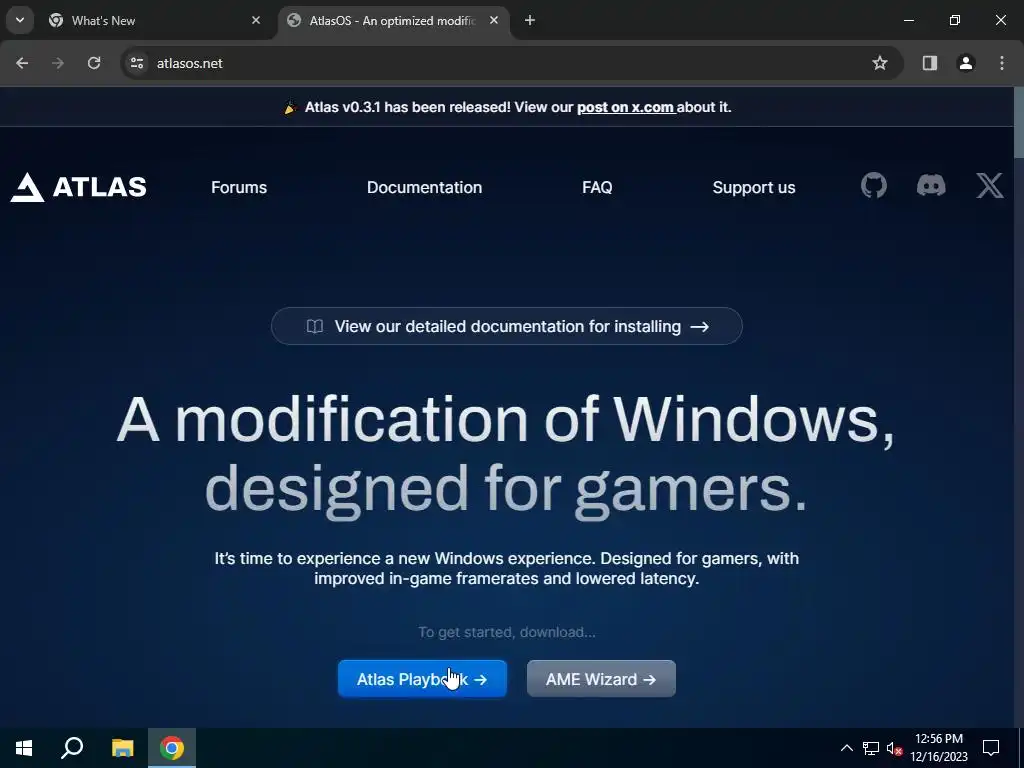This screenshot has width=1024, height=768.
Task: Open Windows Start menu
Action: [x=24, y=748]
